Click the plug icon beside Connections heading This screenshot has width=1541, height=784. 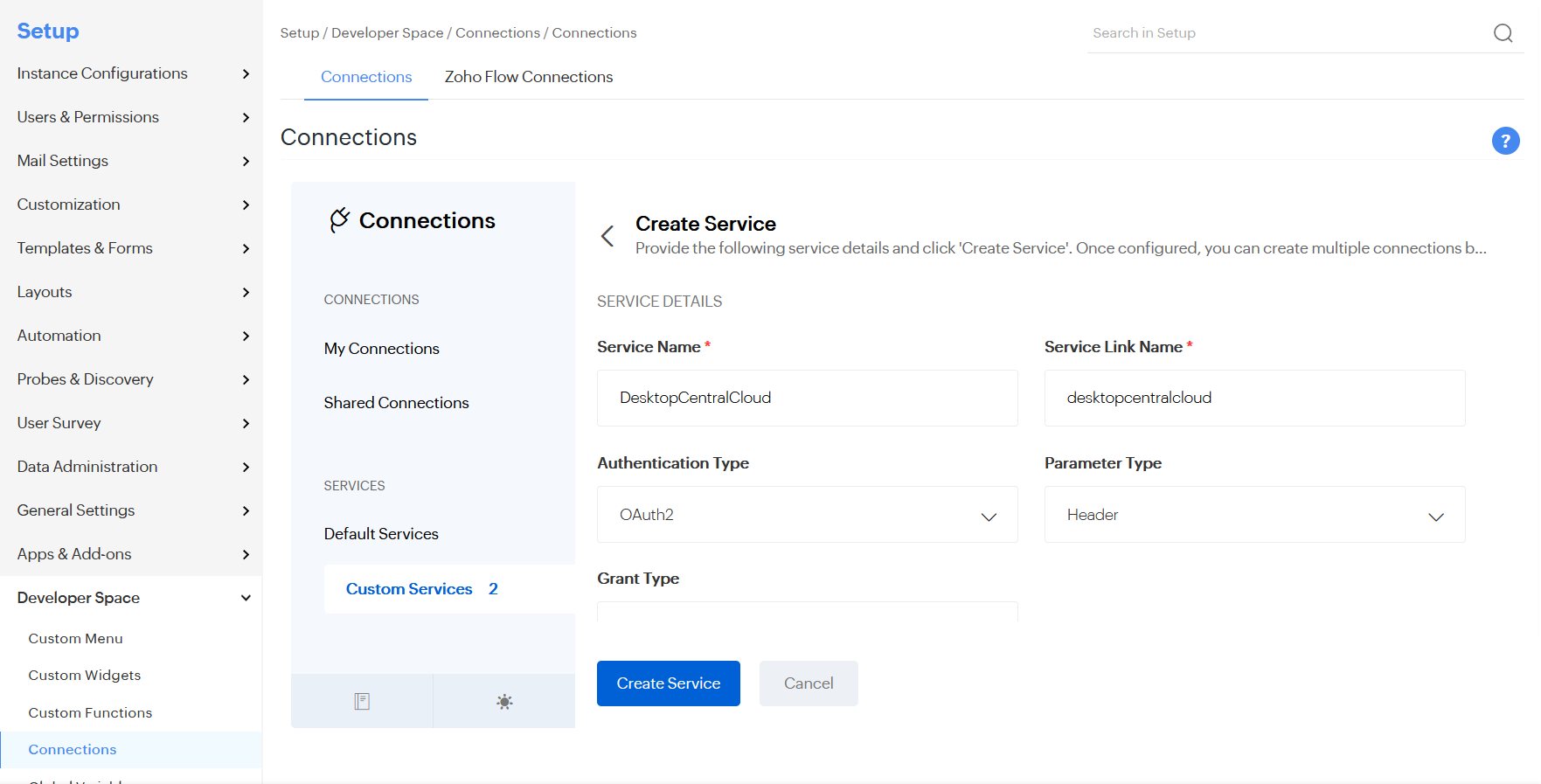[339, 220]
